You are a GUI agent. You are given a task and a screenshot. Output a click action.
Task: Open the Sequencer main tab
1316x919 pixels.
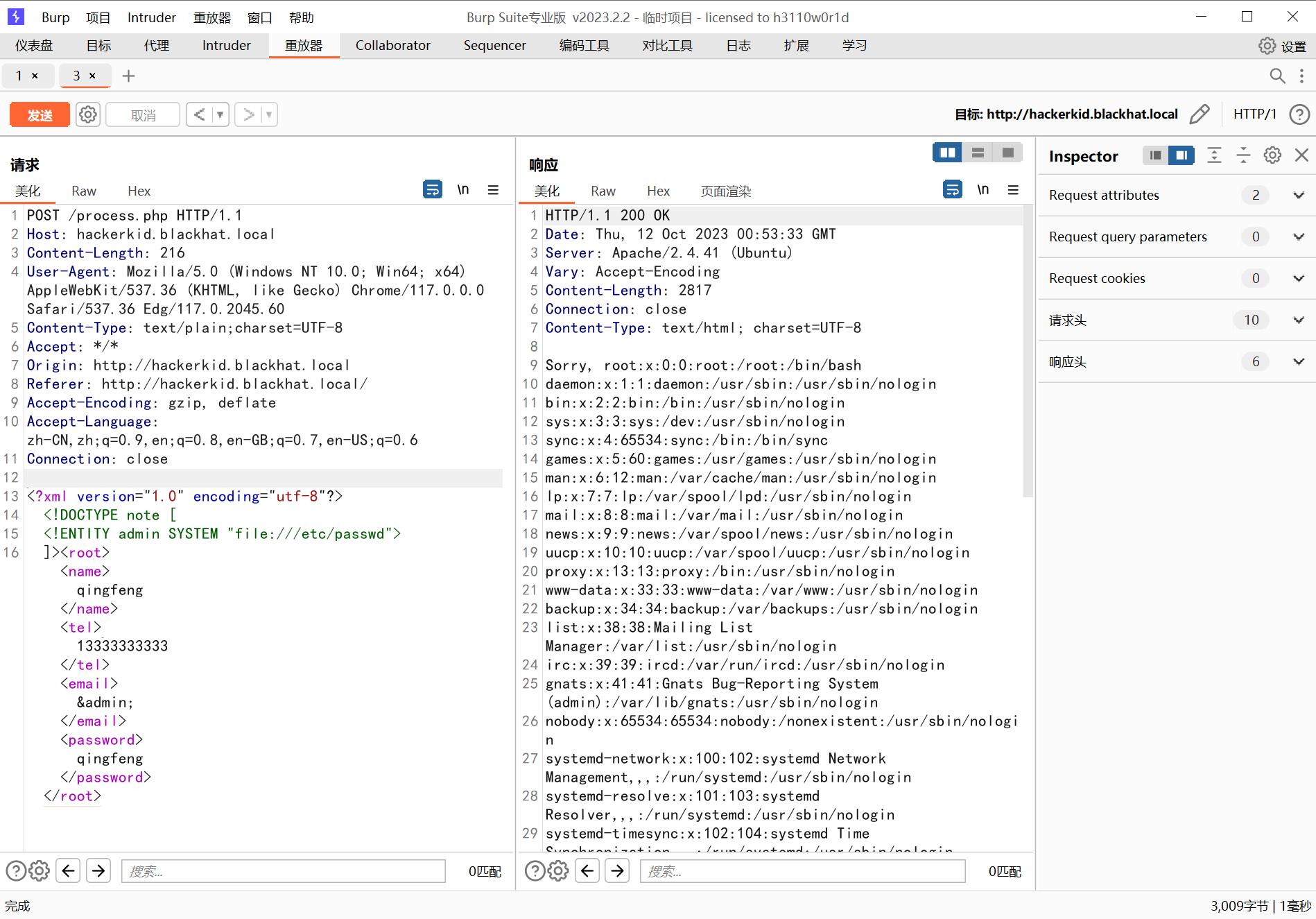pos(494,46)
